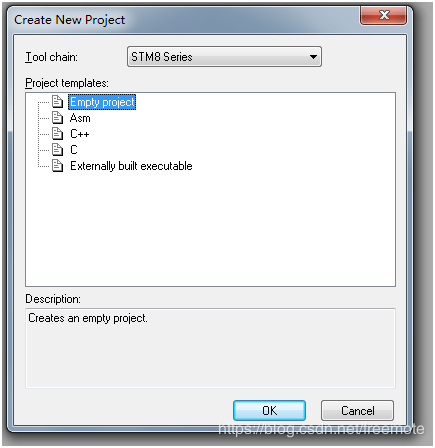Pick the C project template label

point(74,150)
